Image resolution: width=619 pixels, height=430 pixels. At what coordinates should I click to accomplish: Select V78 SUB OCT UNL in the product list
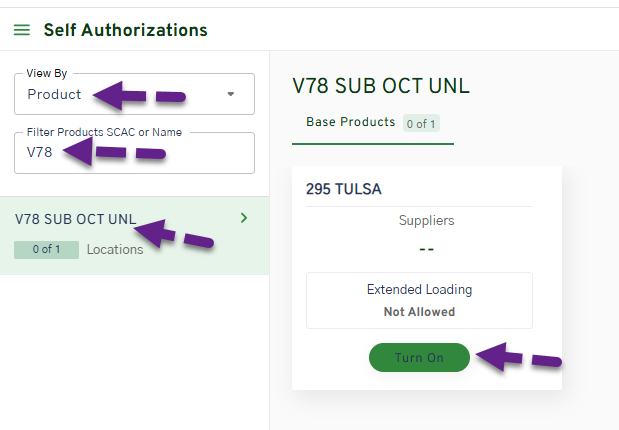click(76, 220)
